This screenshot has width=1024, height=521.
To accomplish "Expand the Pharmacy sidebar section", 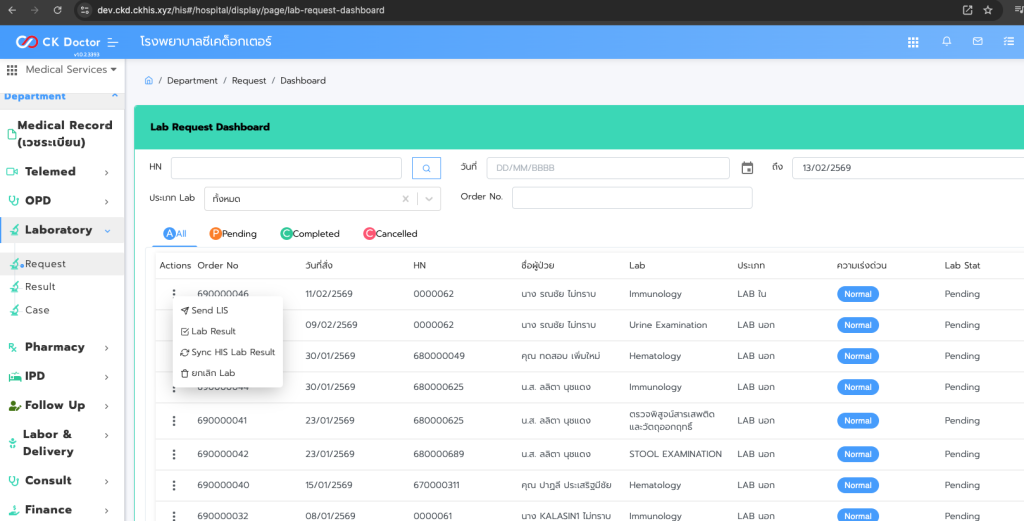I will click(107, 347).
